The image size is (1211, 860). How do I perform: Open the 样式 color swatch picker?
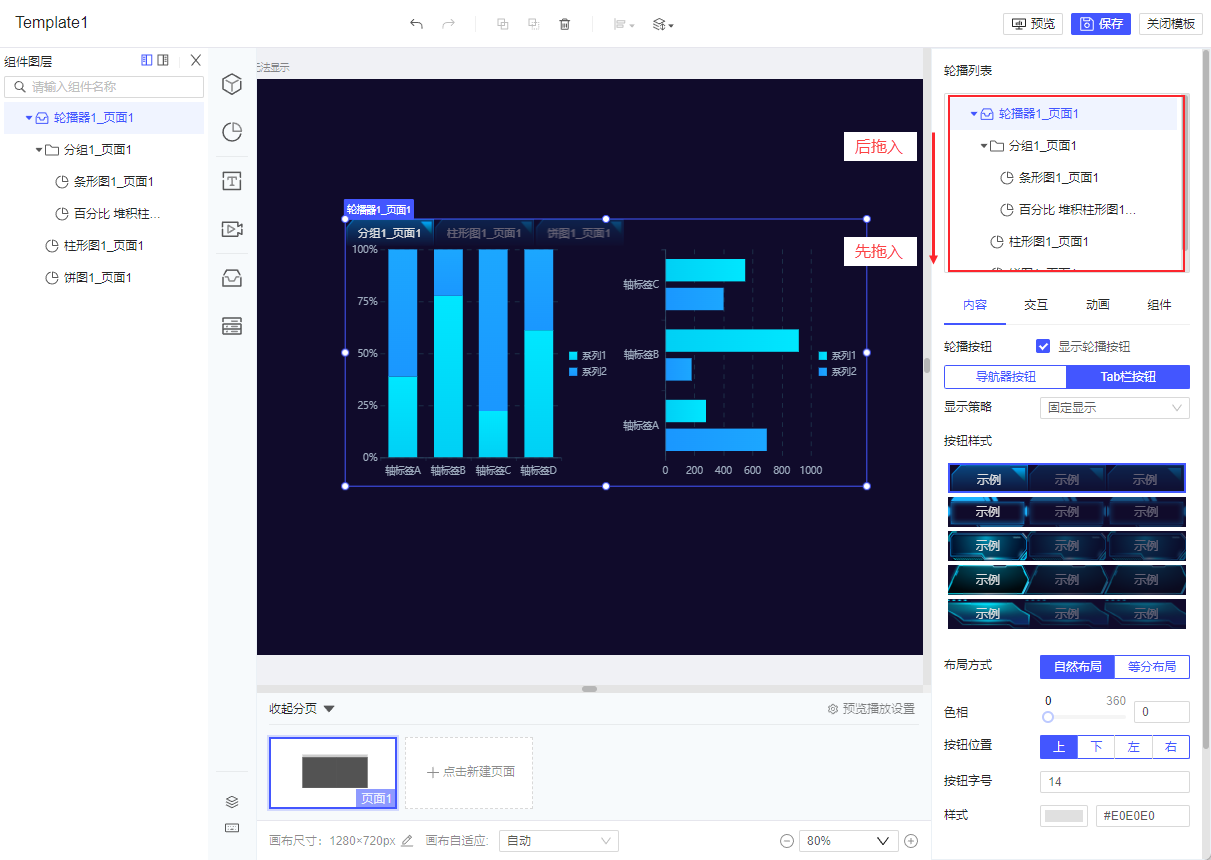pos(1064,816)
